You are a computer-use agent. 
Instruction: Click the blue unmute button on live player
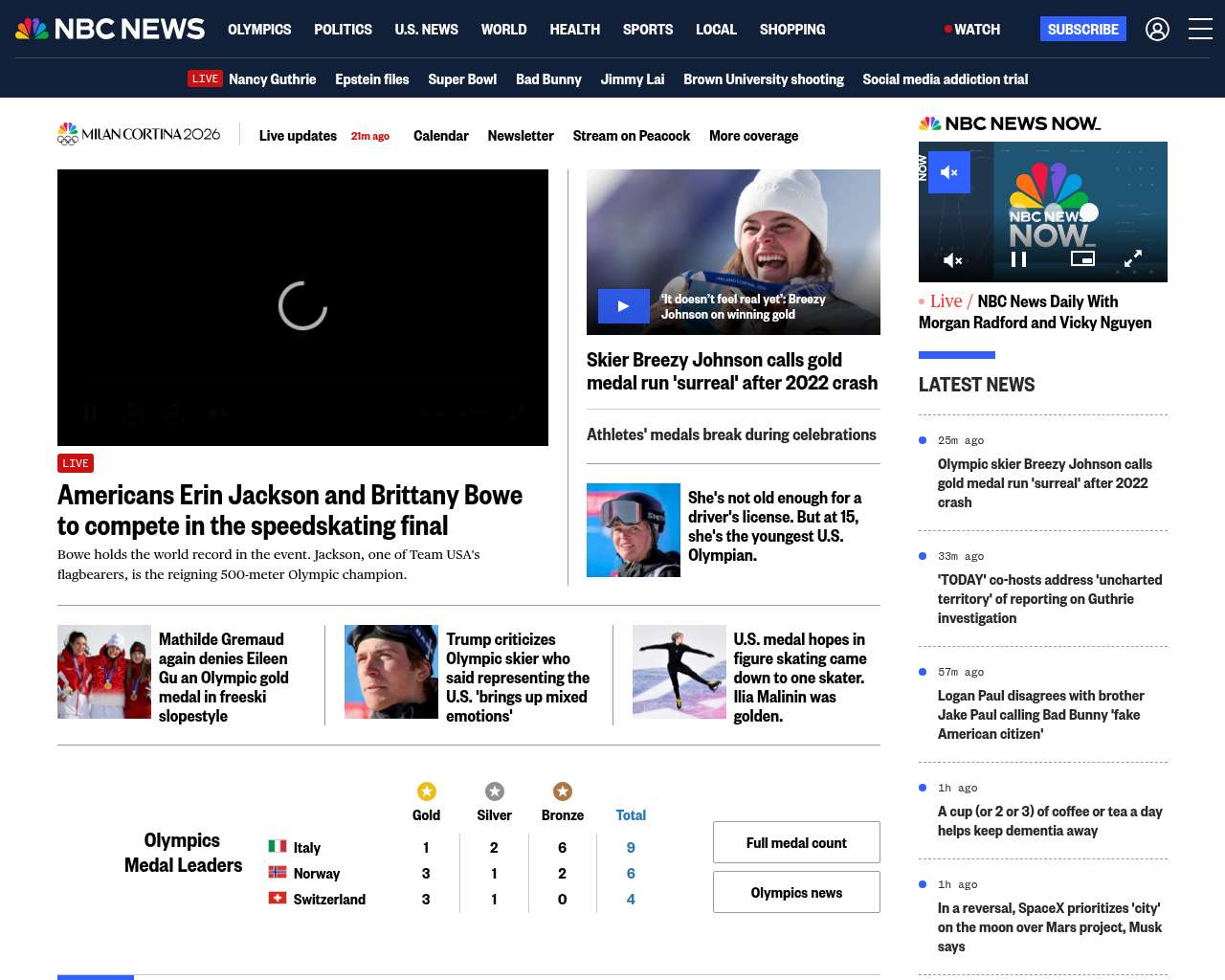[948, 172]
